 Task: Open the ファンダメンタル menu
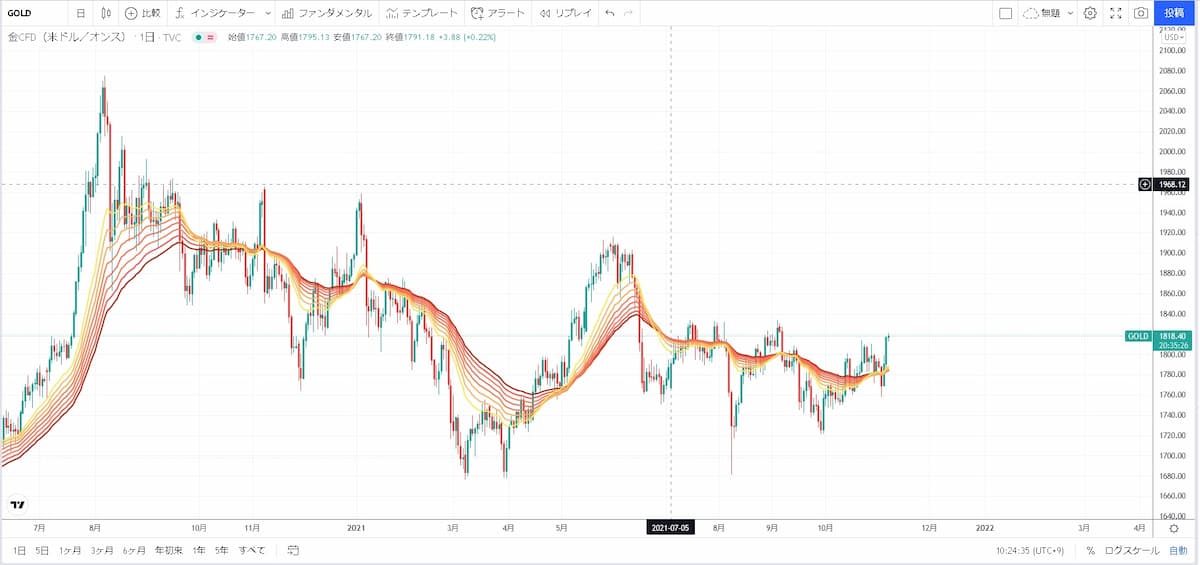(x=327, y=13)
